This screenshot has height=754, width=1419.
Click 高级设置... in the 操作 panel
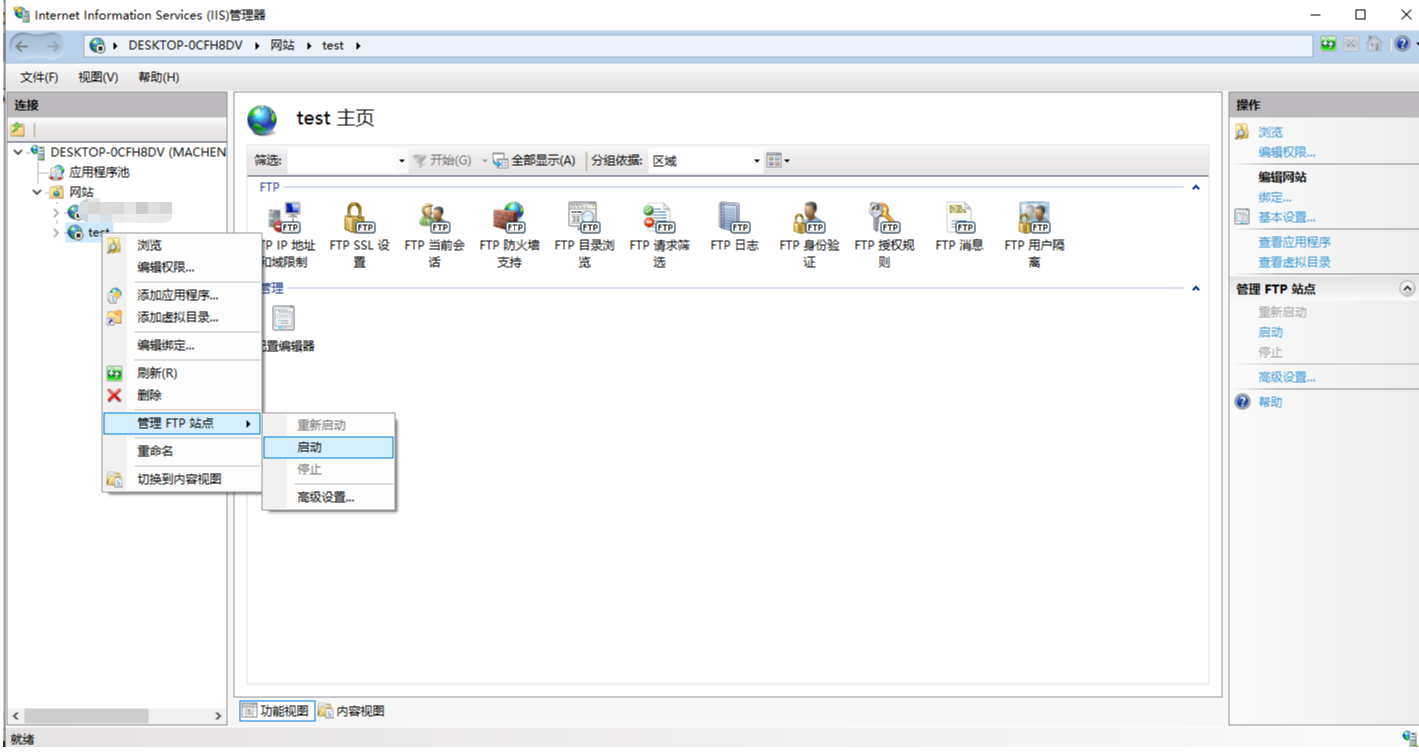pos(1287,377)
